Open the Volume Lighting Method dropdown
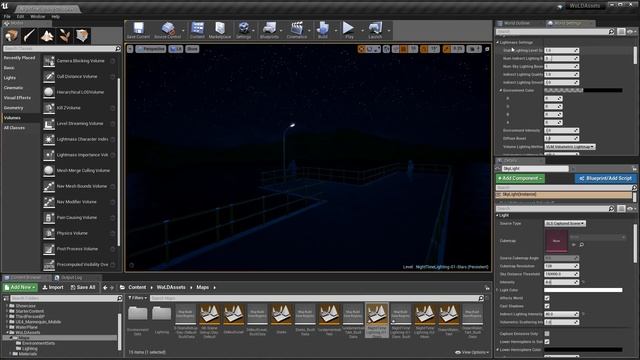Viewport: 640px width, 360px height. pyautogui.click(x=570, y=147)
